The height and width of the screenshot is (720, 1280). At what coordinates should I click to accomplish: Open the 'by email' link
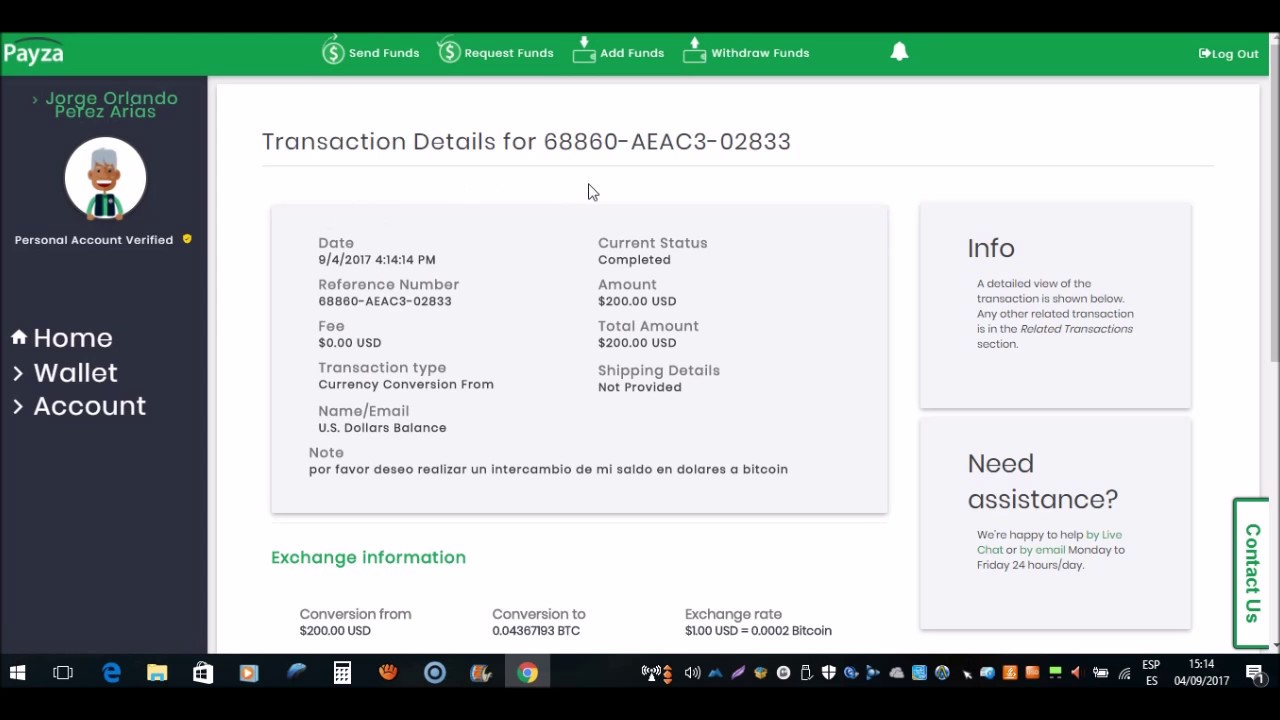click(x=1042, y=549)
